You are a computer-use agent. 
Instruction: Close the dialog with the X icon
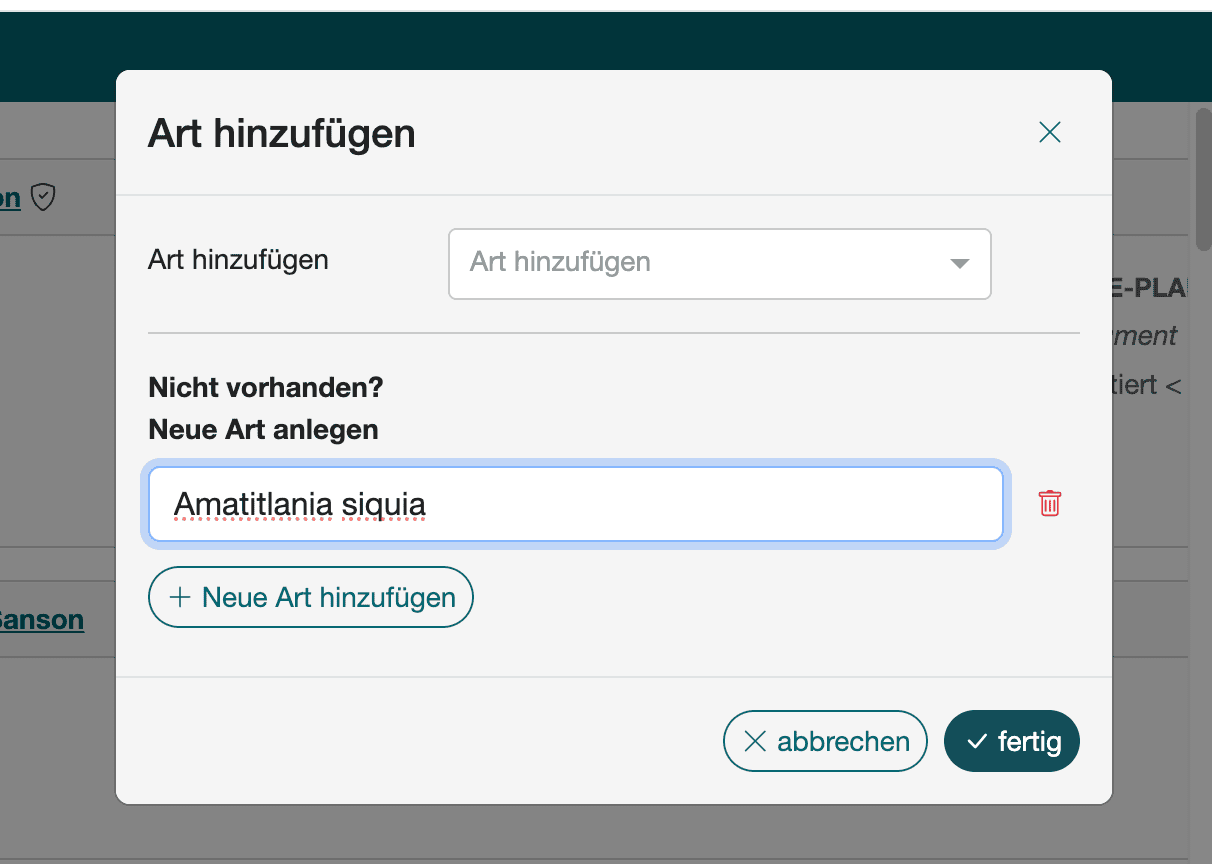[1049, 132]
